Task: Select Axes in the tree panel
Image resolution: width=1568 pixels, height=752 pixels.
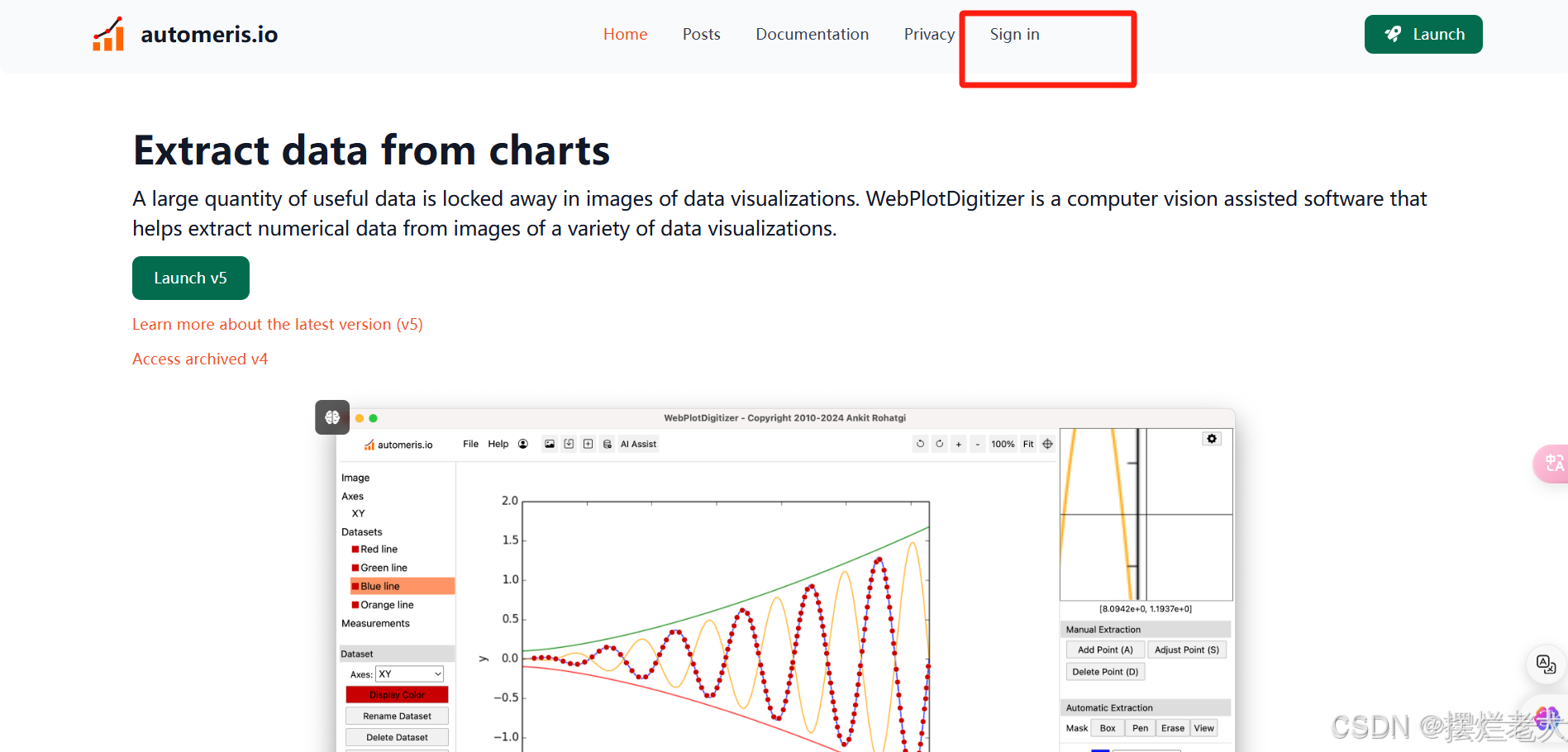Action: (x=353, y=496)
